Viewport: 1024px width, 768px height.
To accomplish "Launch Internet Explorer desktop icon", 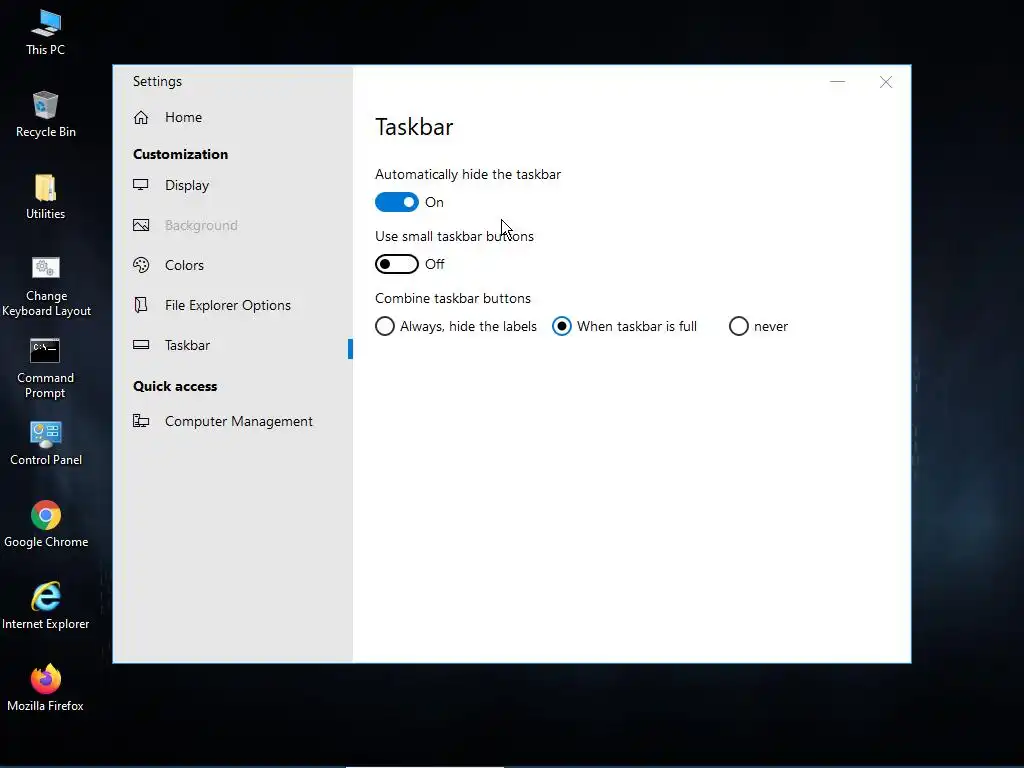I will [46, 607].
